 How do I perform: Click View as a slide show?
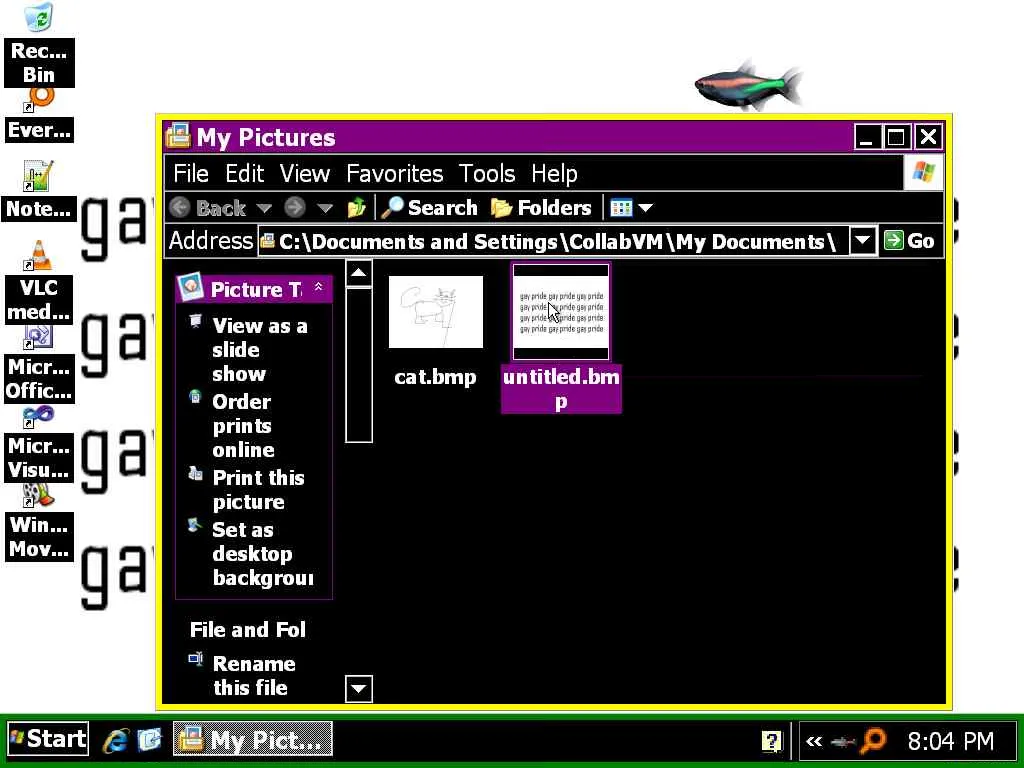(259, 349)
